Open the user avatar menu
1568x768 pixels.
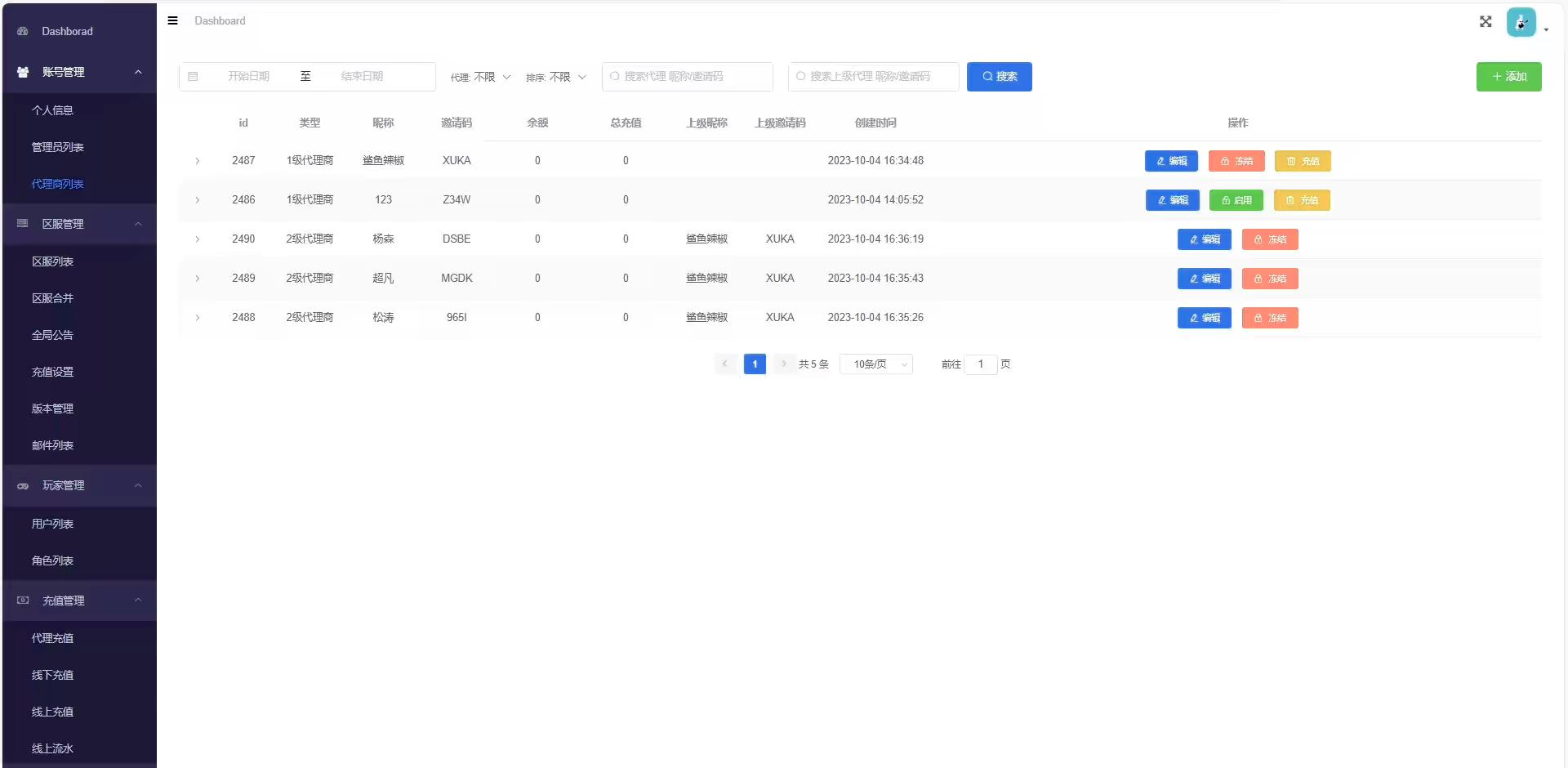click(x=1521, y=22)
